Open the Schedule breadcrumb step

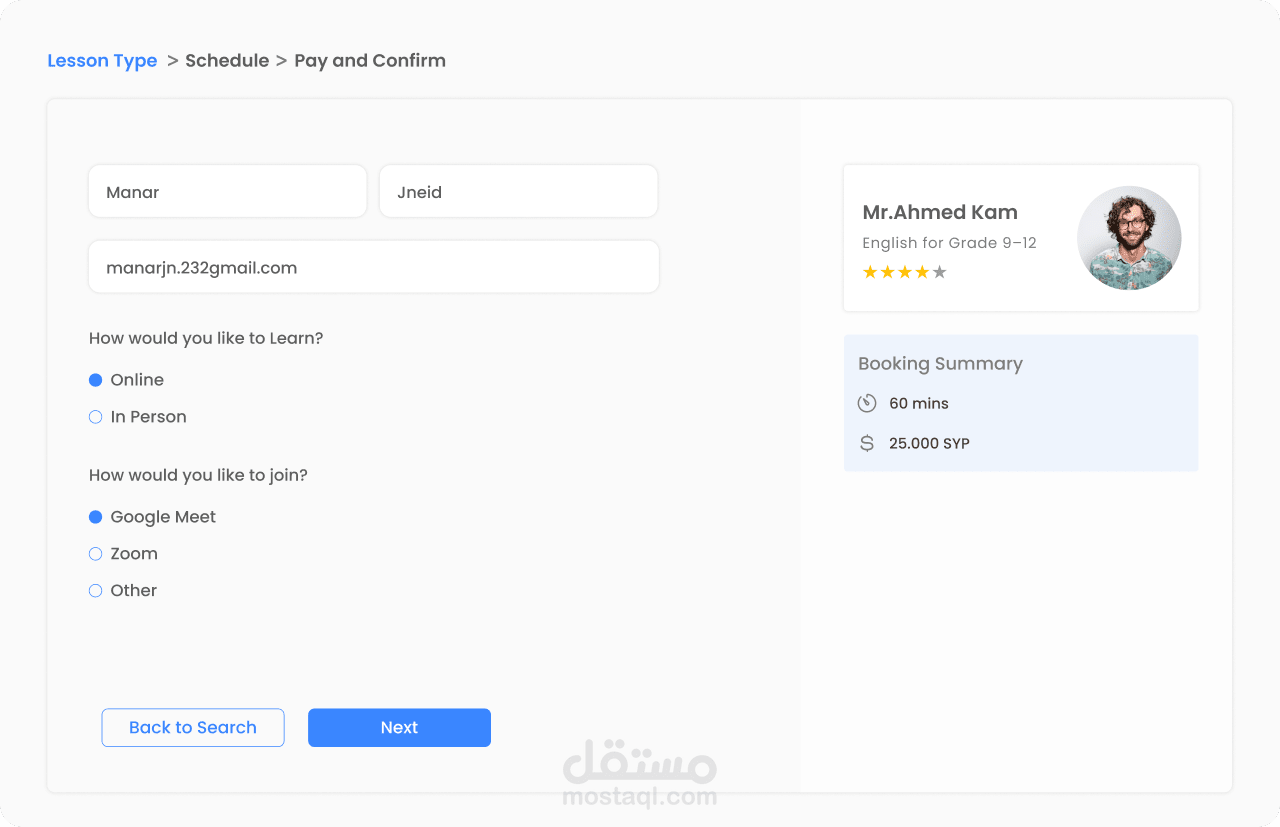coord(227,61)
